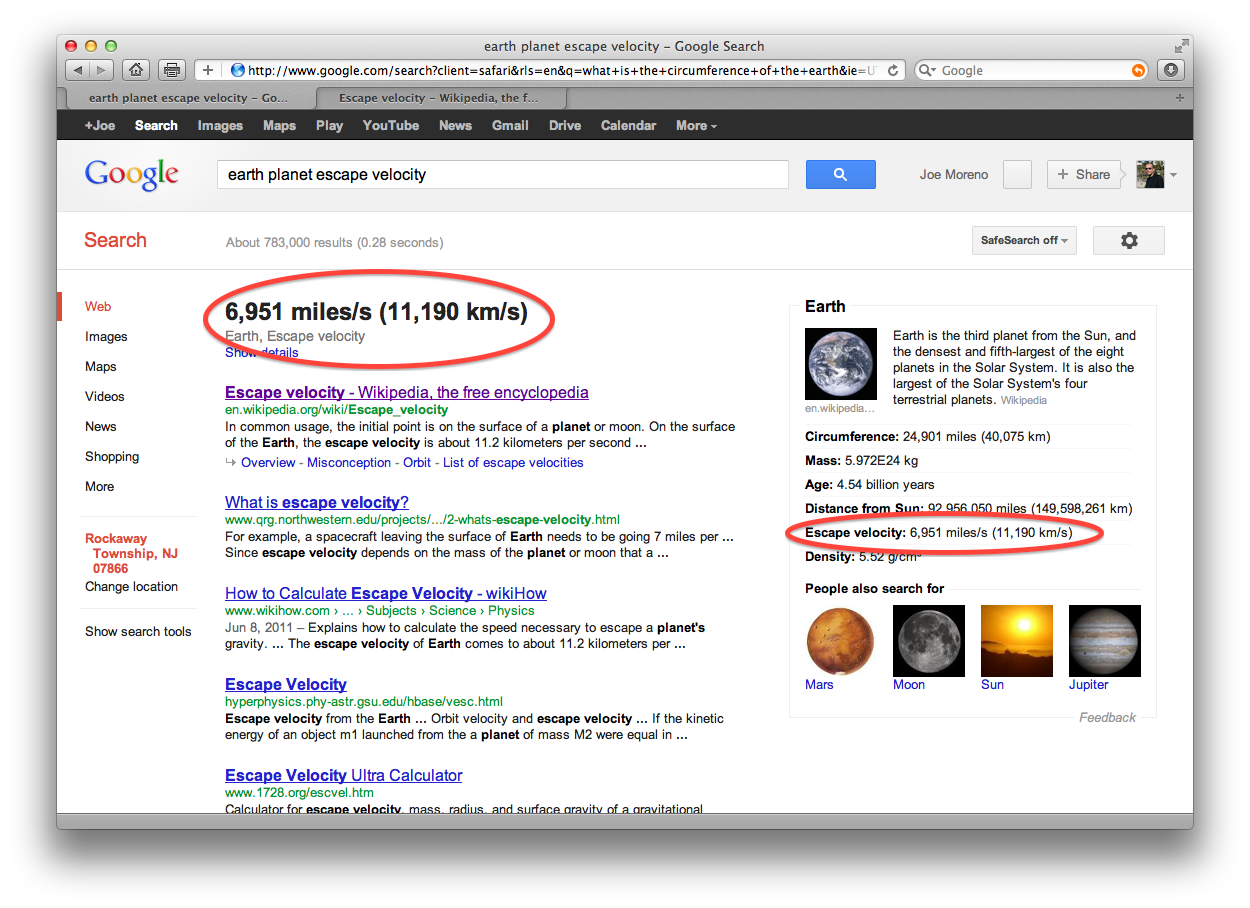Open Safari's downloads button

(x=1171, y=70)
